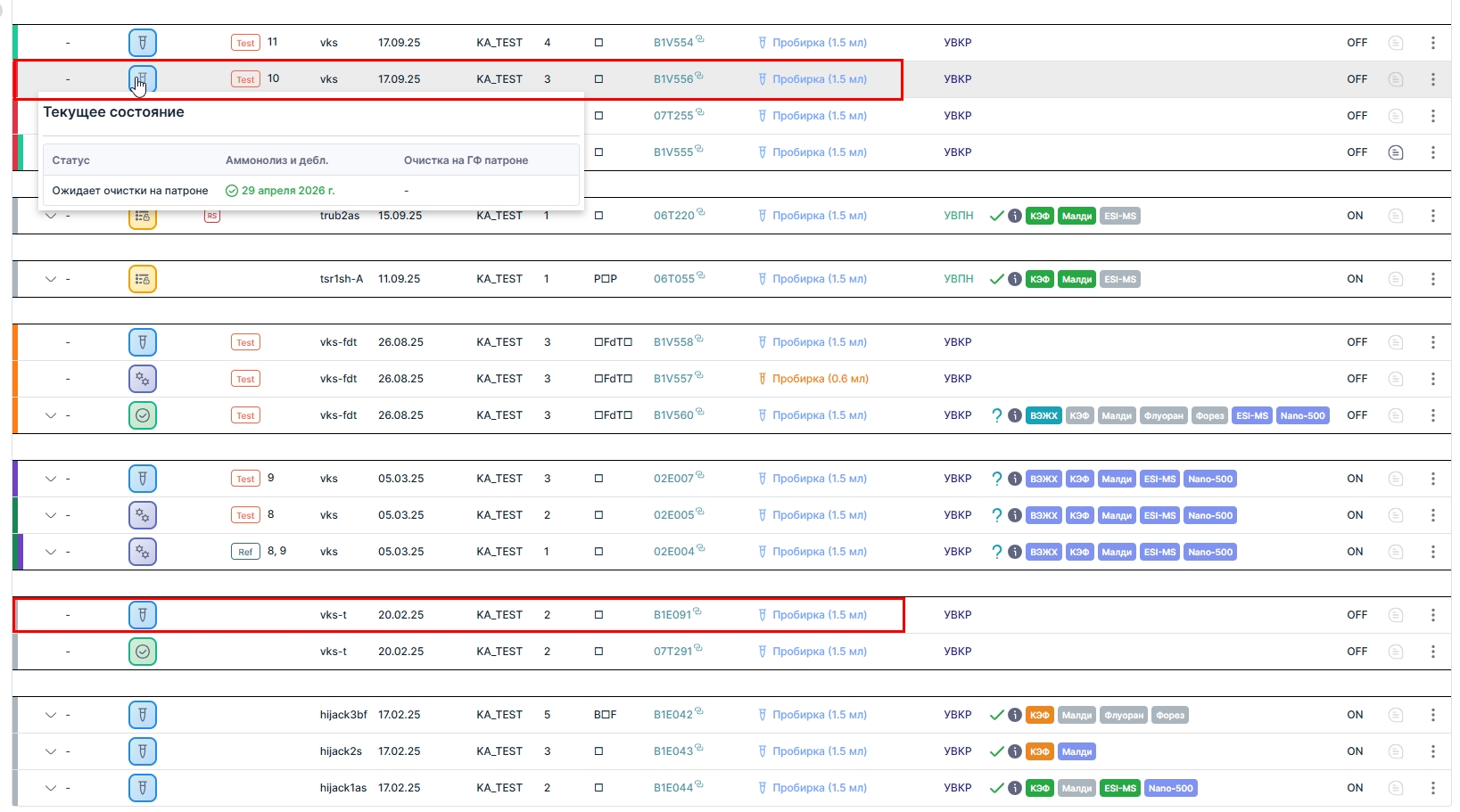Open the 02E004 sample link

click(x=673, y=552)
